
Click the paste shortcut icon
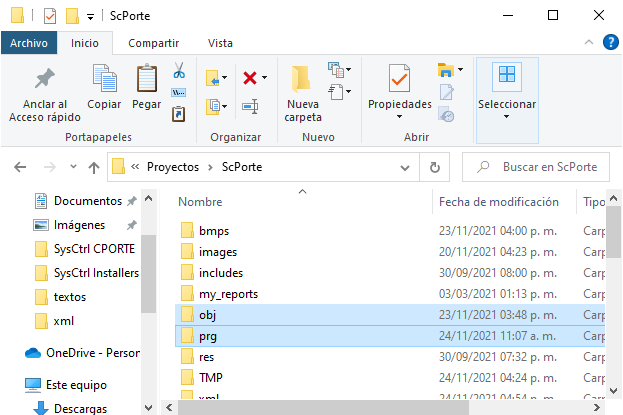coord(178,114)
